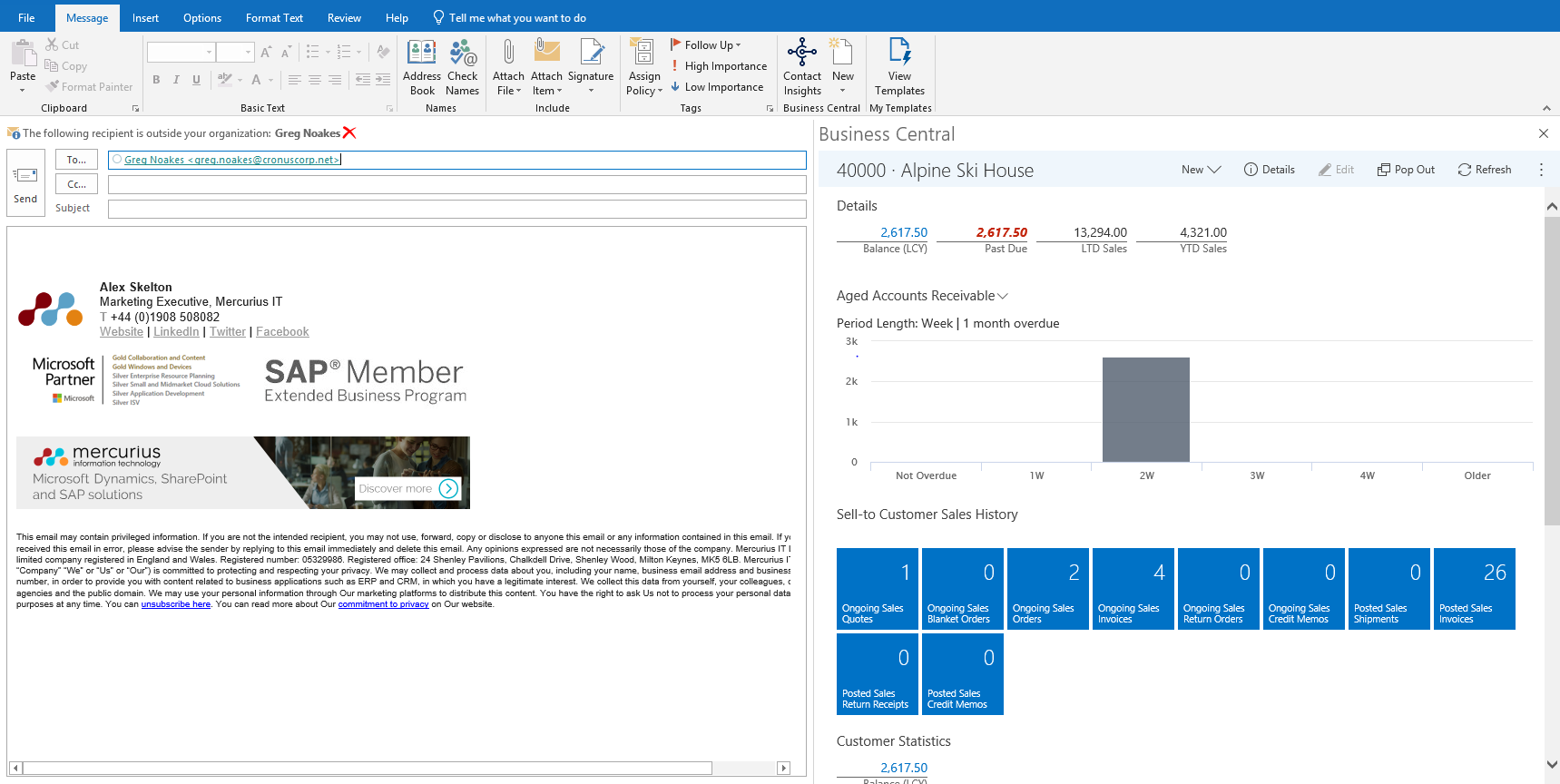The width and height of the screenshot is (1560, 784).
Task: Open the font name combo box
Action: click(182, 52)
